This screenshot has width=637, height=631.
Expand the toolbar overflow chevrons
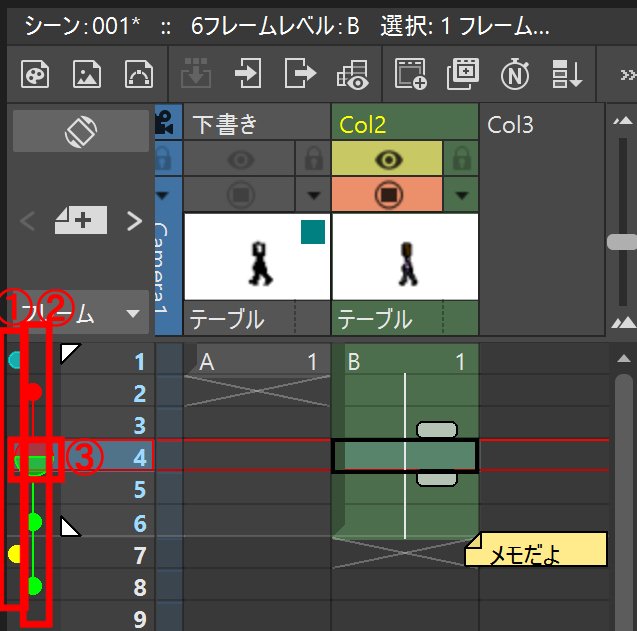point(628,75)
